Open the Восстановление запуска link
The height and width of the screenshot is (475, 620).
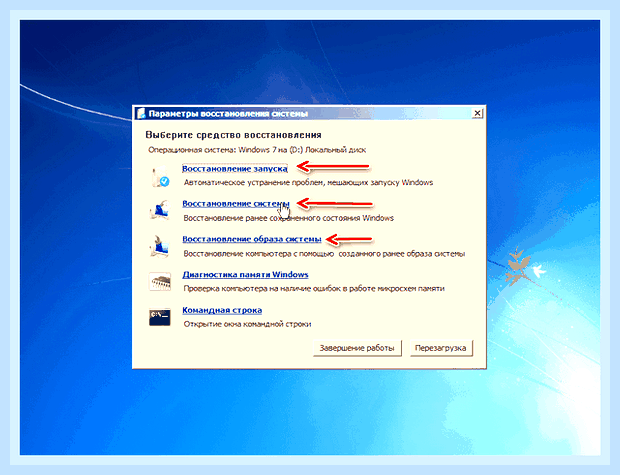pyautogui.click(x=234, y=169)
